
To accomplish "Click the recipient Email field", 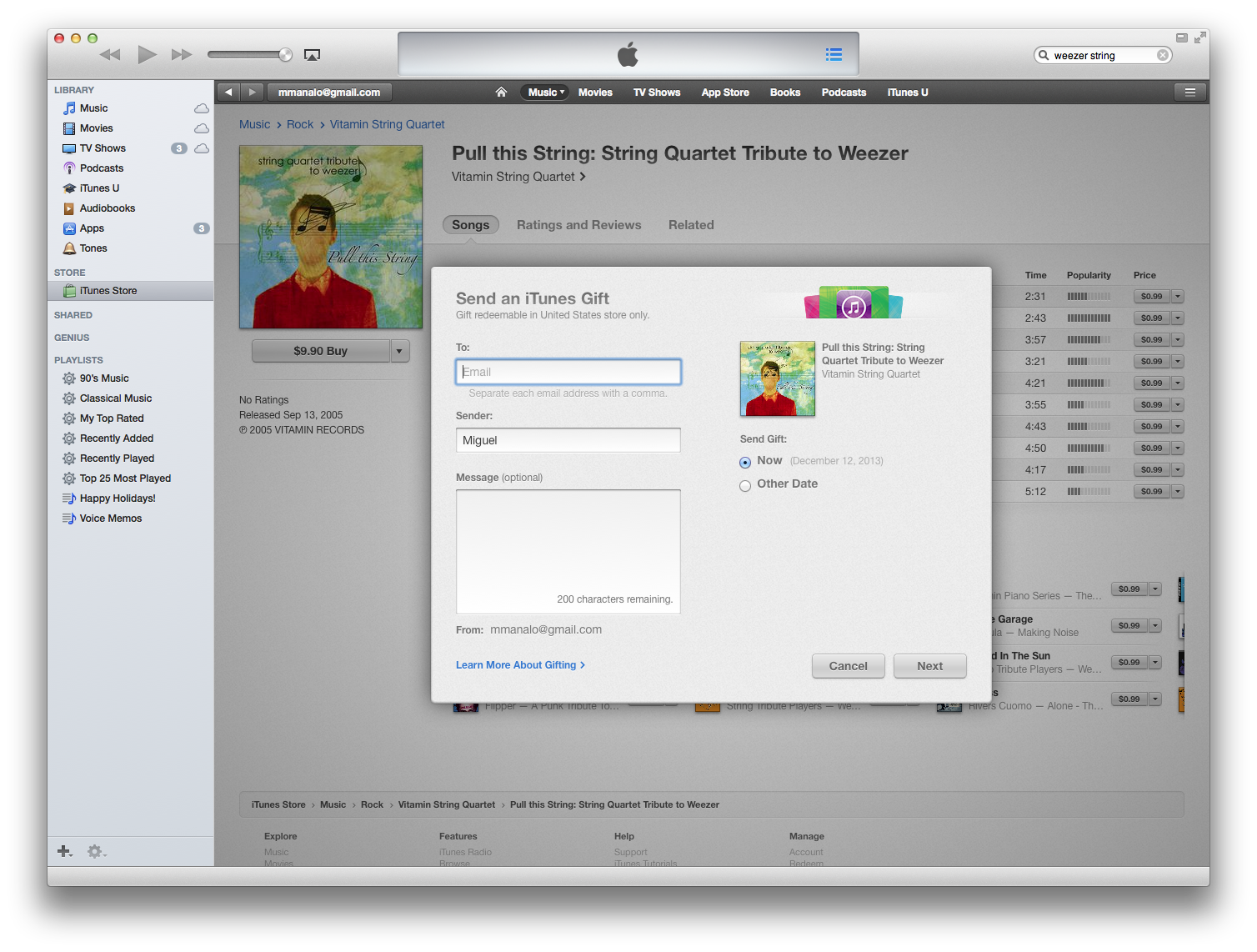I will point(568,372).
